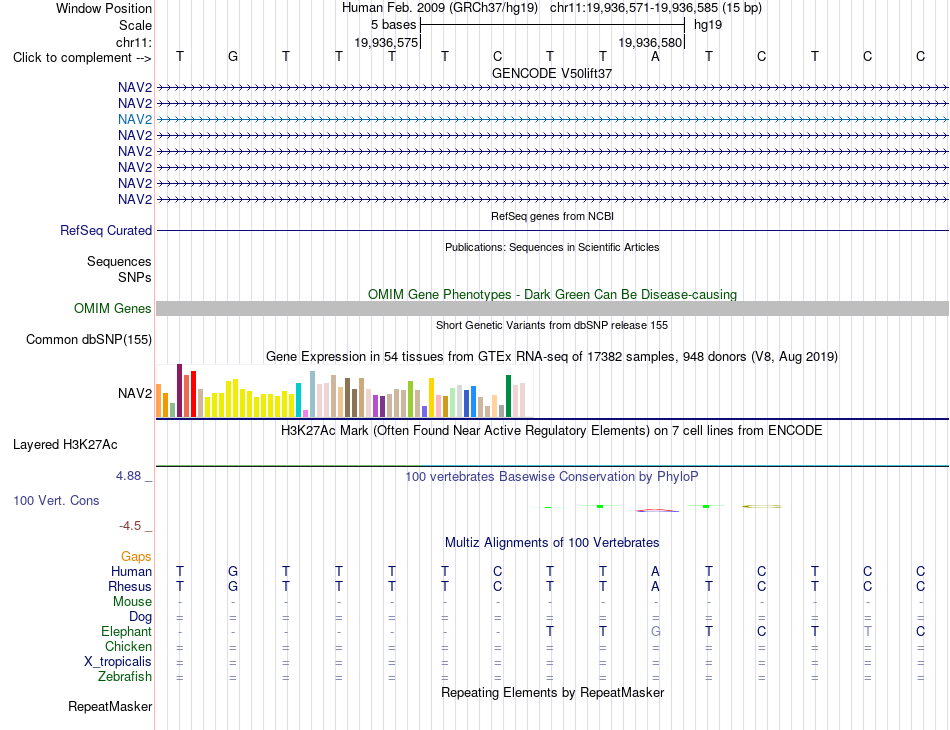Click the '19,936,580' coordinate marker
Screen dimensions: 950x730
[x=650, y=42]
